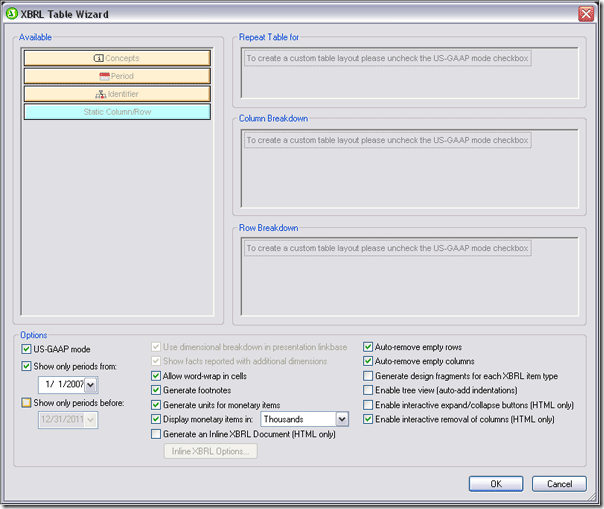This screenshot has height=509, width=604.
Task: Select the Period item with calendar icon
Action: click(117, 76)
